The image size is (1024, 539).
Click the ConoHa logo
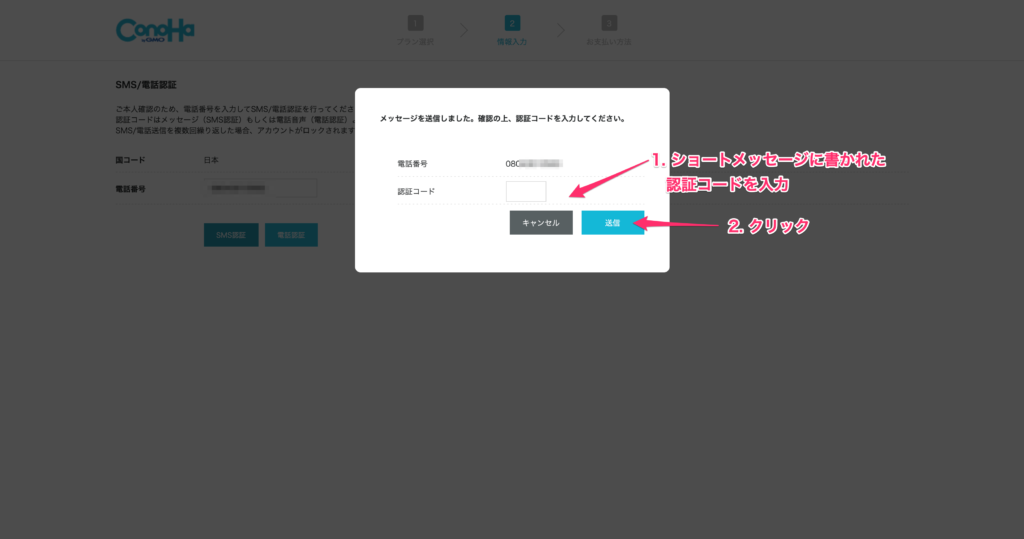pos(155,31)
